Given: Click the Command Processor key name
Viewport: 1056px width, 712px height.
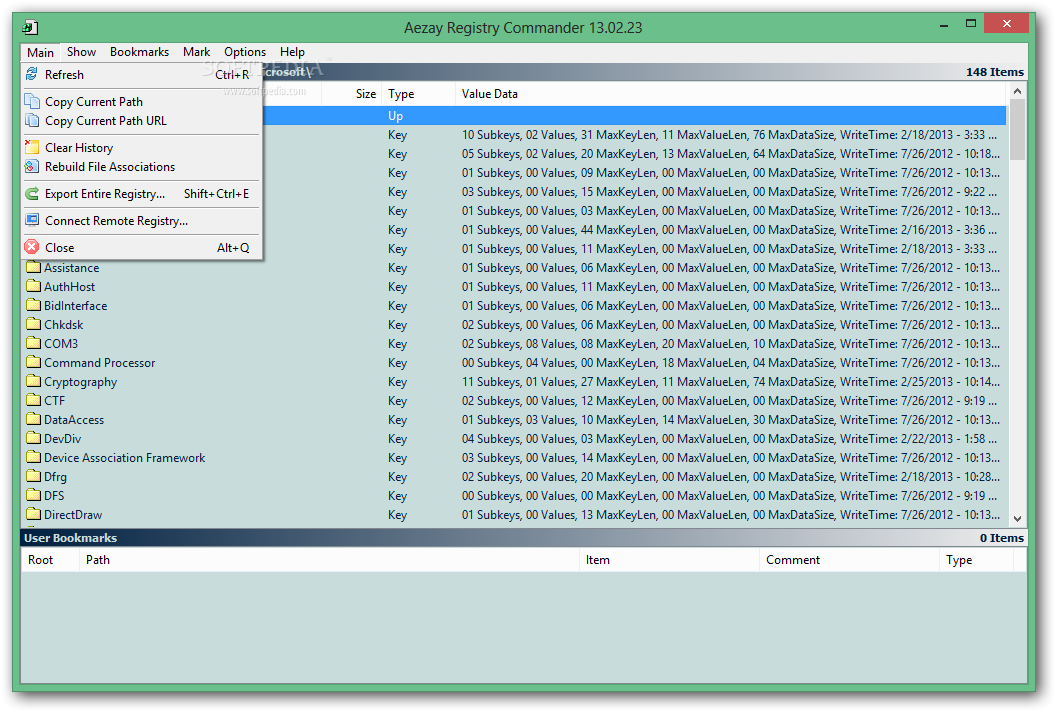Looking at the screenshot, I should click(100, 362).
